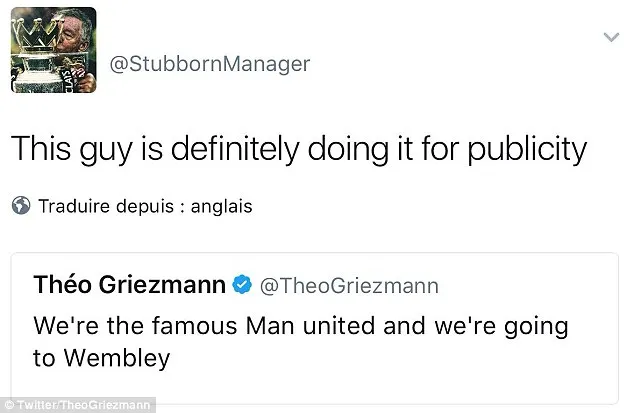Image resolution: width=634 pixels, height=413 pixels.
Task: Click the StubbornManager profile avatar
Action: tap(54, 51)
